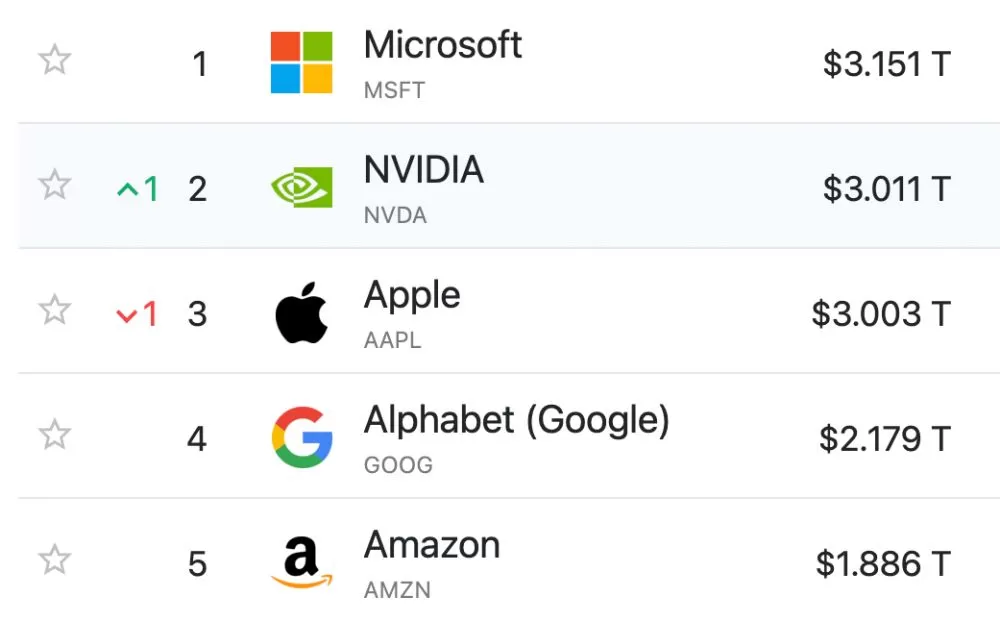Click the red rank-down arrow for Apple
1000x622 pixels.
pos(127,315)
